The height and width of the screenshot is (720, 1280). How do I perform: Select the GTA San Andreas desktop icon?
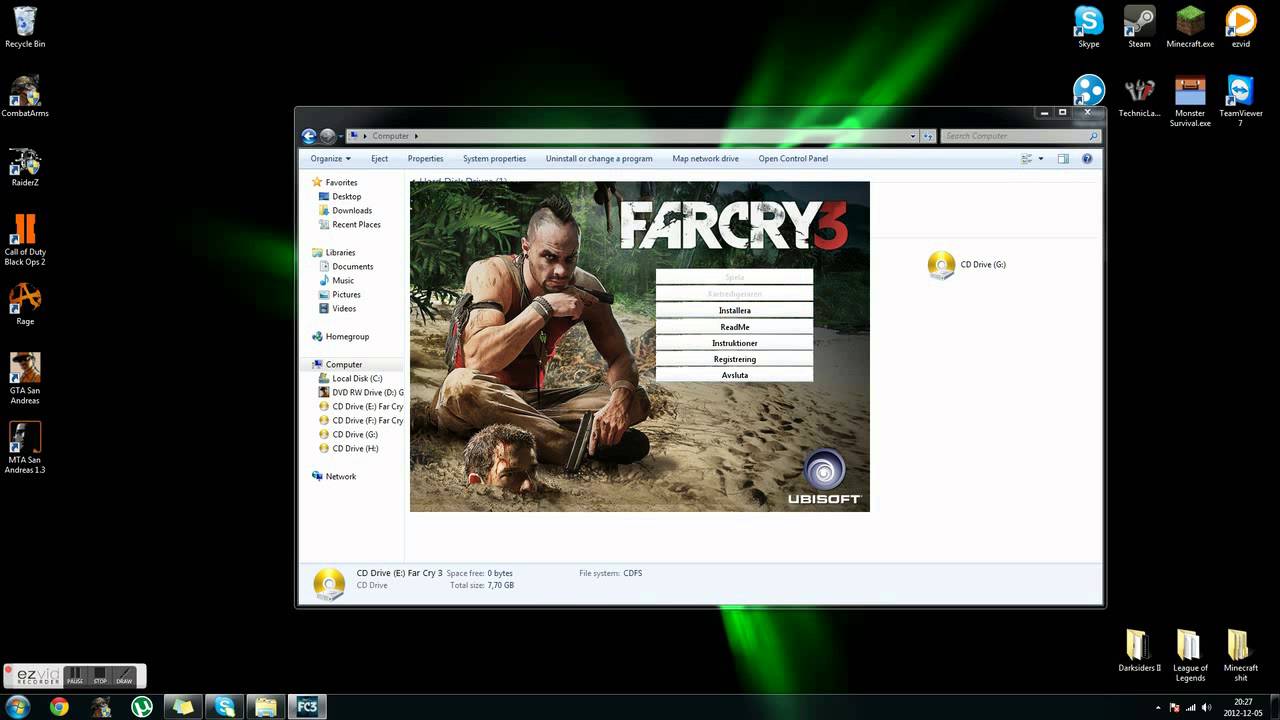[x=25, y=378]
